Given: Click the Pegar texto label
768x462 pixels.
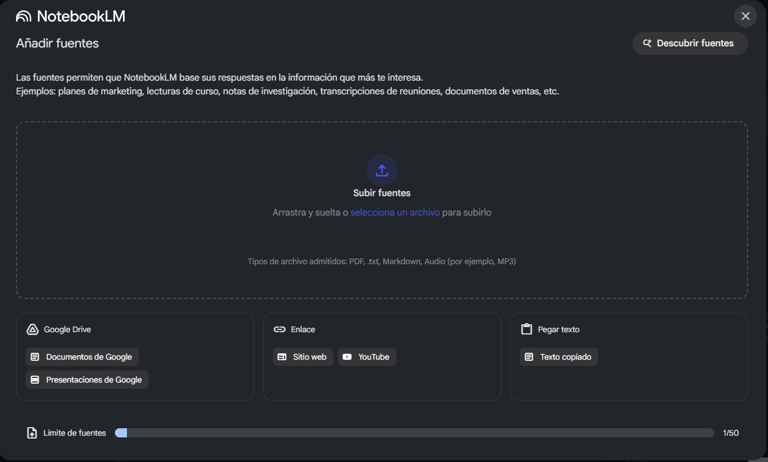Looking at the screenshot, I should pyautogui.click(x=558, y=329).
